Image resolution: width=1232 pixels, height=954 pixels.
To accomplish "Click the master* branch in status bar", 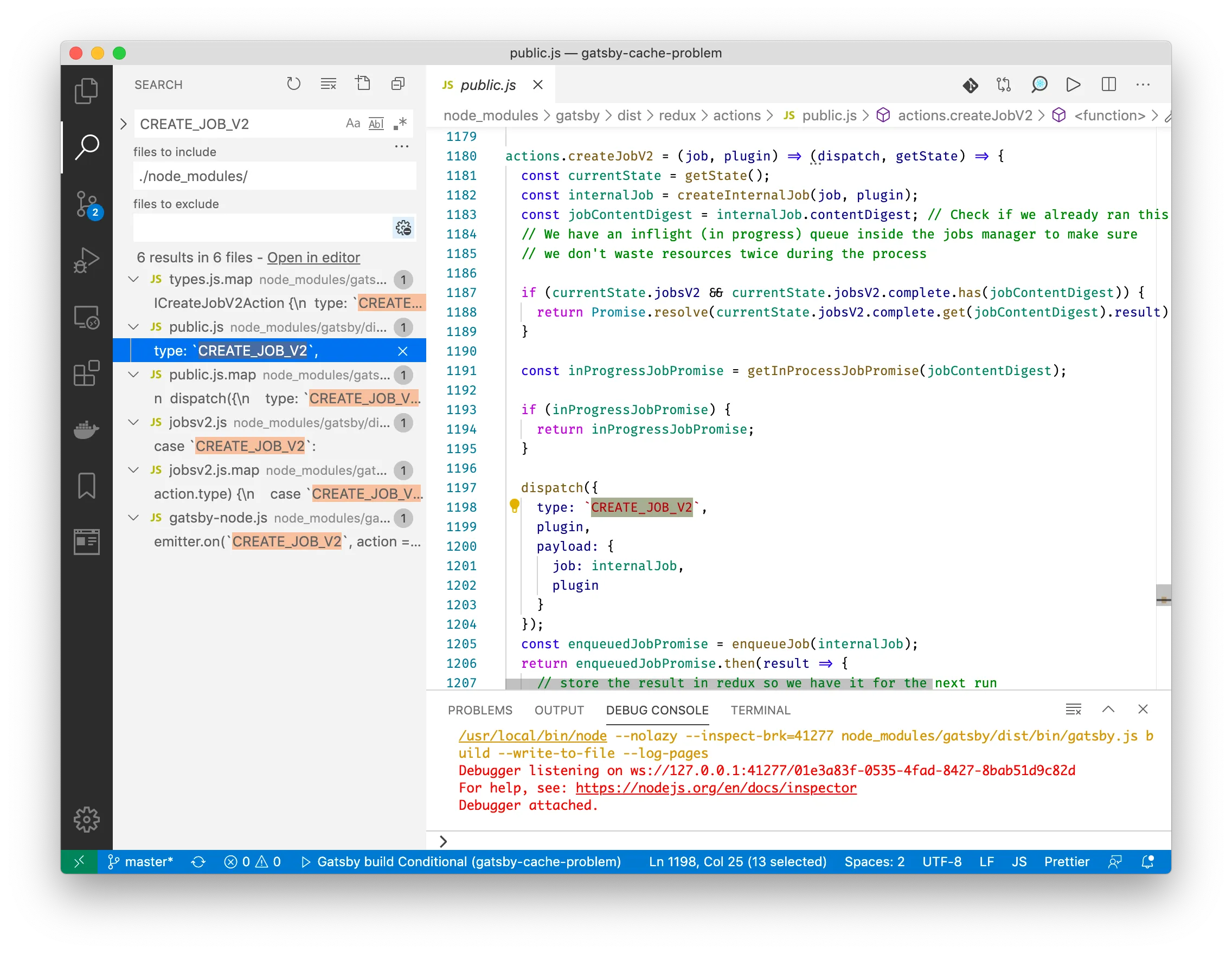I will 140,861.
